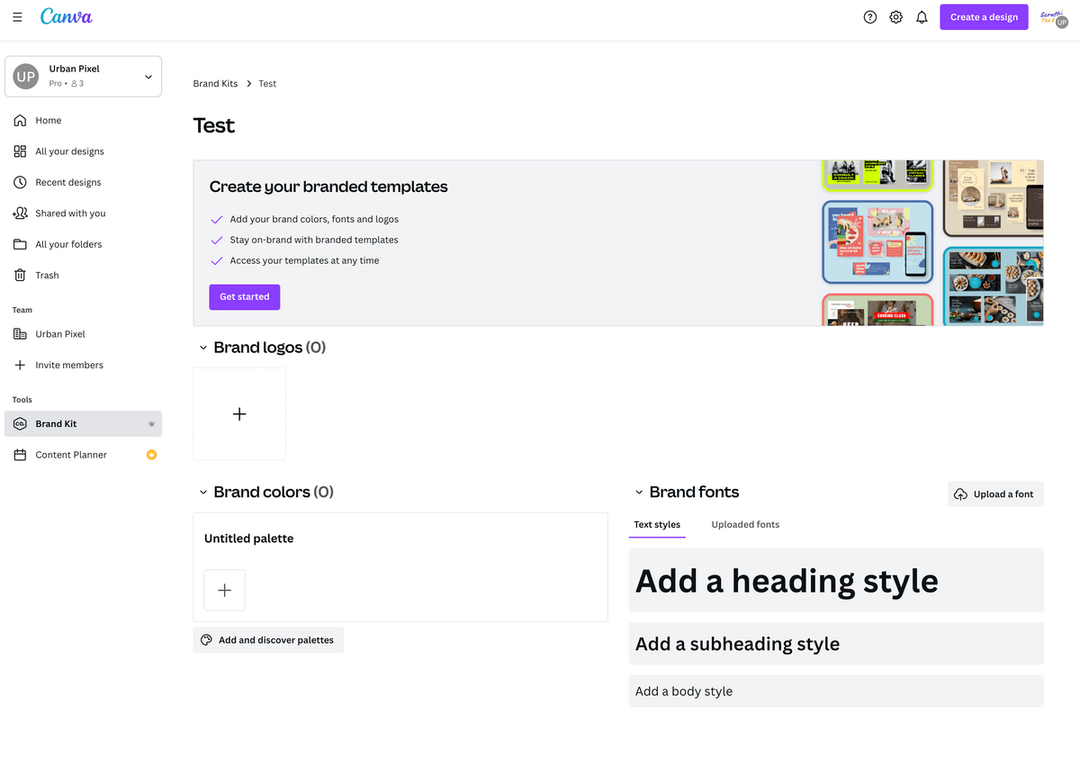
Task: Open the settings gear icon
Action: [895, 17]
